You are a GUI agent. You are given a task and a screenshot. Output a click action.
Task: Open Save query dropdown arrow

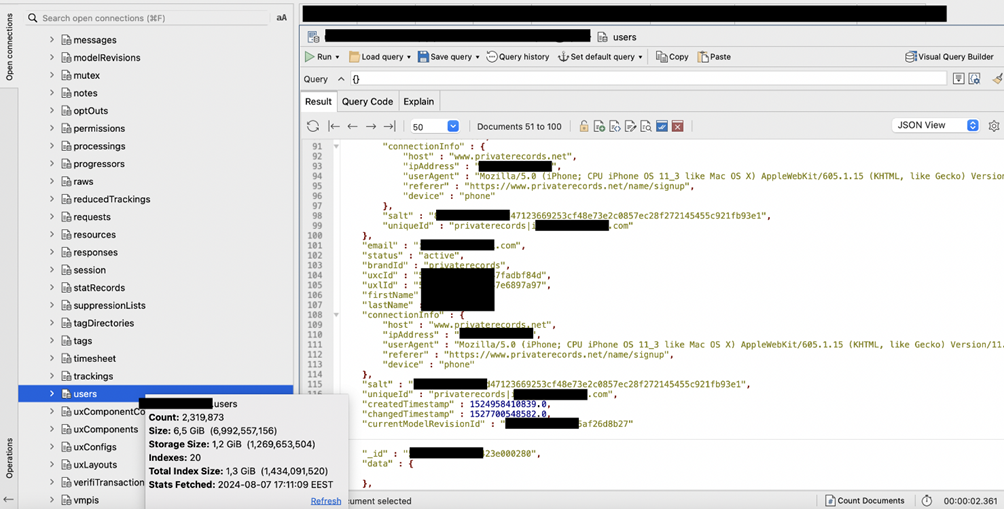pos(477,57)
